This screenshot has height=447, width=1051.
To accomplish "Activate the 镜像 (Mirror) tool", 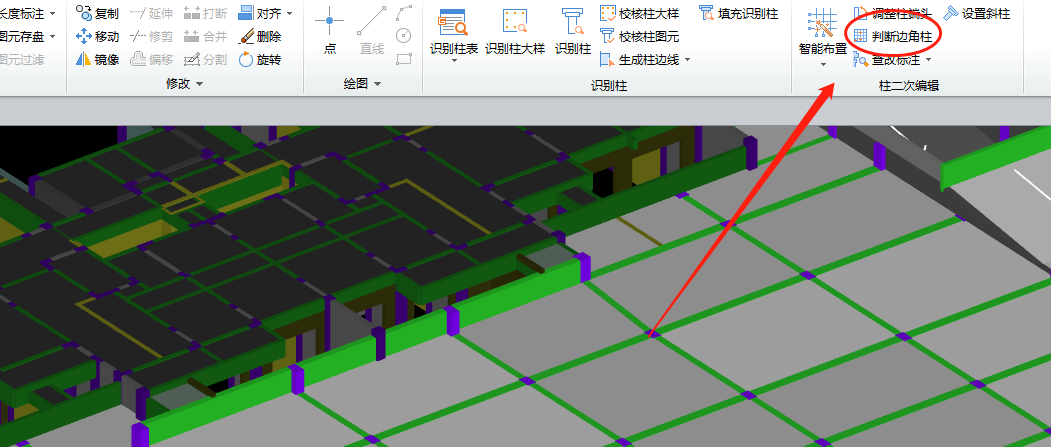I will tap(97, 60).
